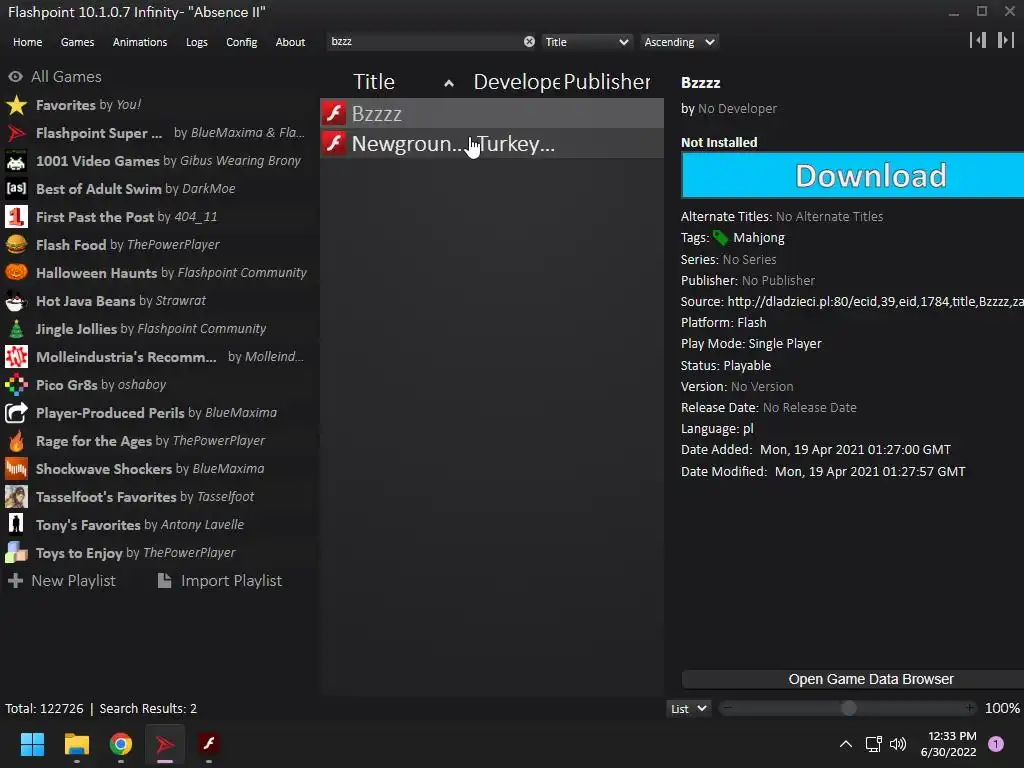Click the Flash Food burger icon
This screenshot has height=768, width=1024.
(x=16, y=245)
